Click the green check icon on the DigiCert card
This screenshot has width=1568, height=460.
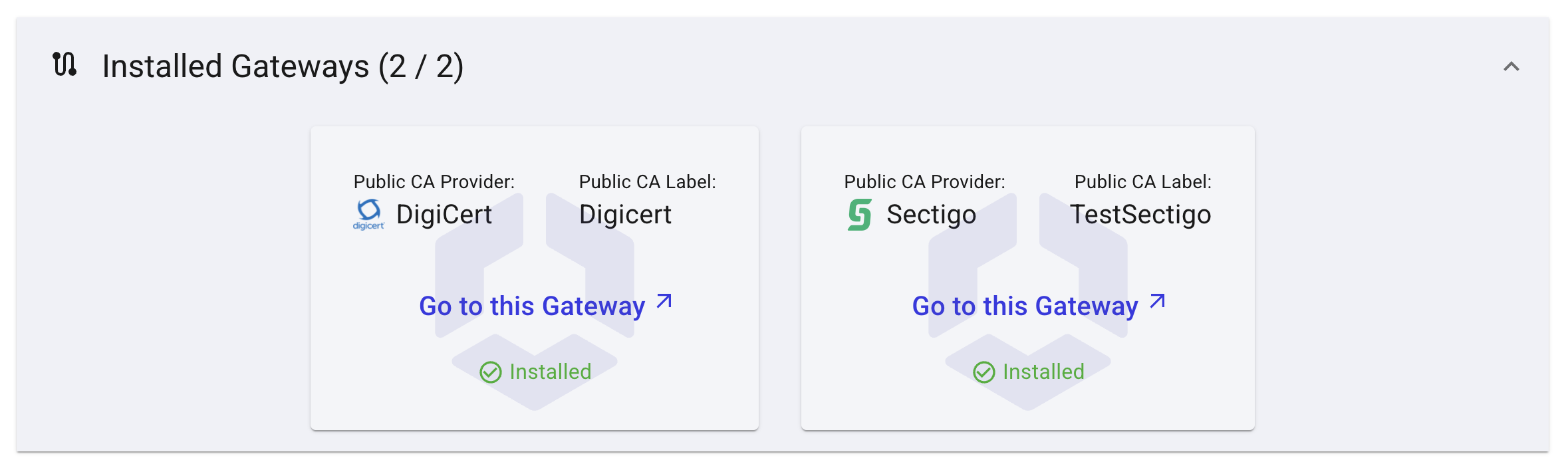[x=491, y=372]
